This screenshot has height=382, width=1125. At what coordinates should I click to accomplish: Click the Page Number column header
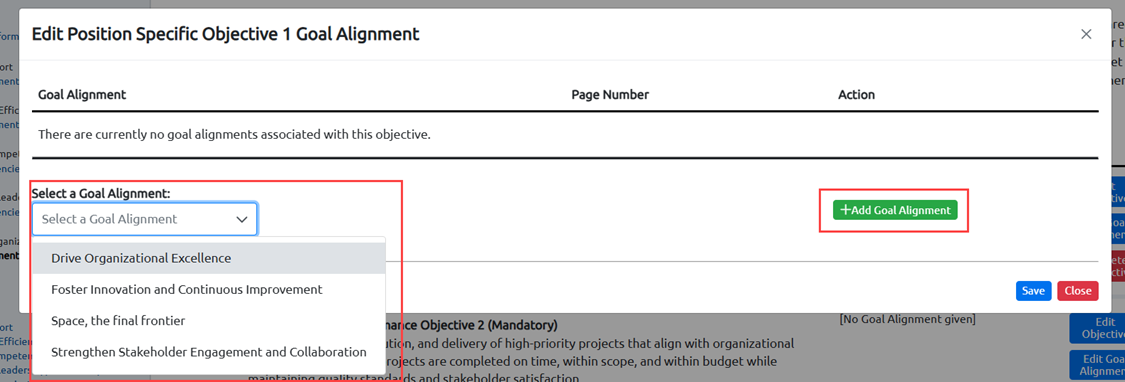610,95
